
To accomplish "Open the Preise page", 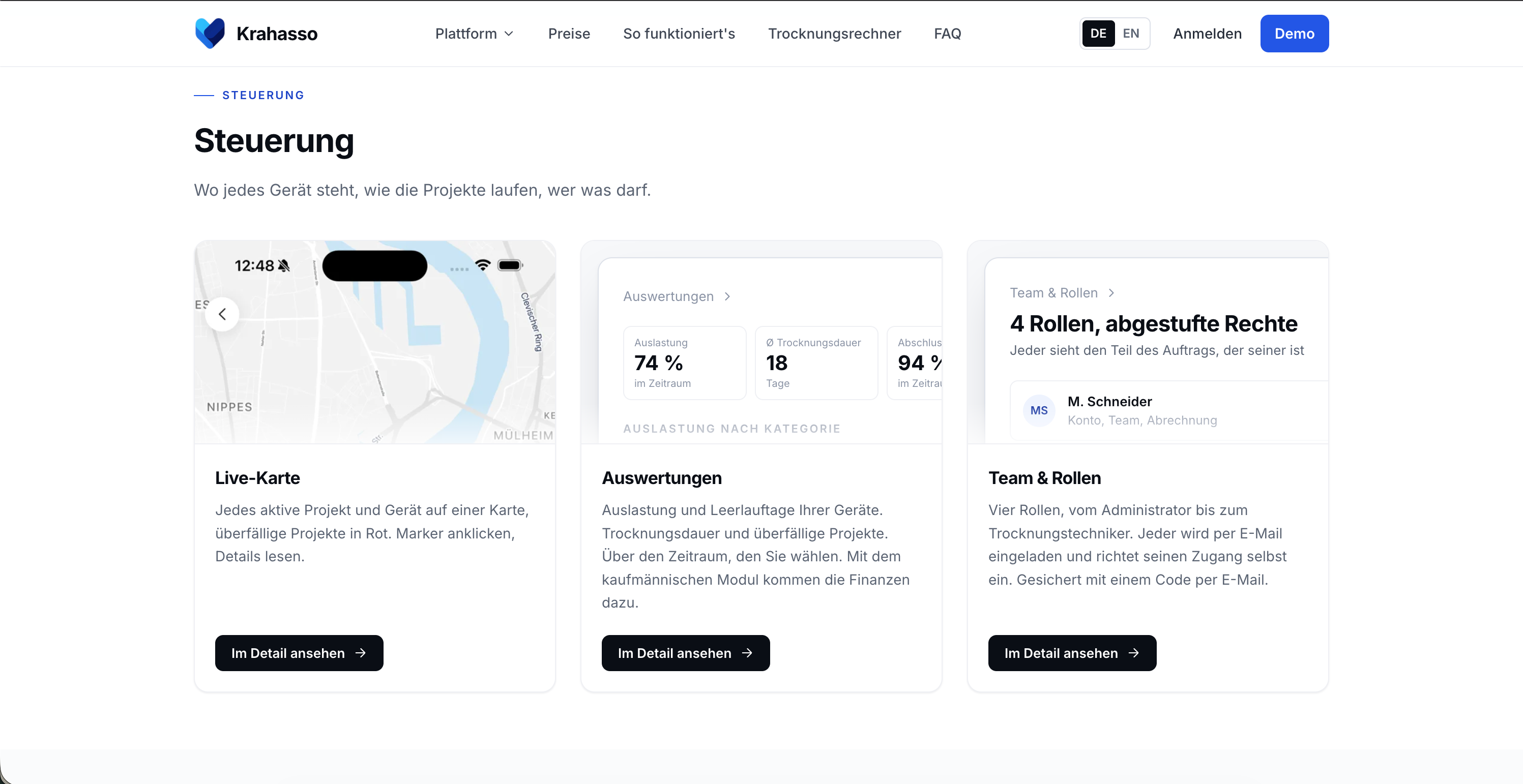I will coord(569,34).
